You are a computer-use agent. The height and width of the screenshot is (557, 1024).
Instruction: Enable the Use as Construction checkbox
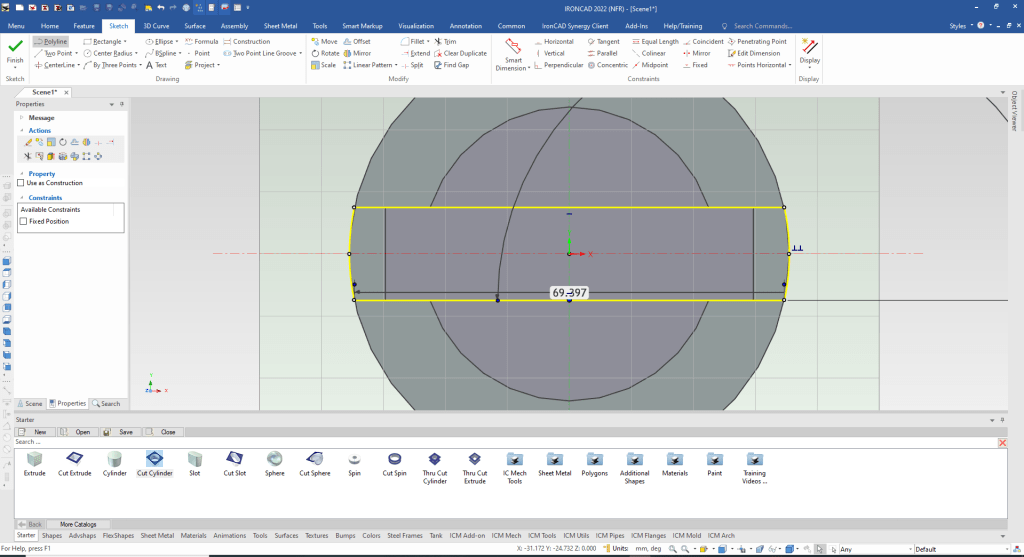[21, 183]
